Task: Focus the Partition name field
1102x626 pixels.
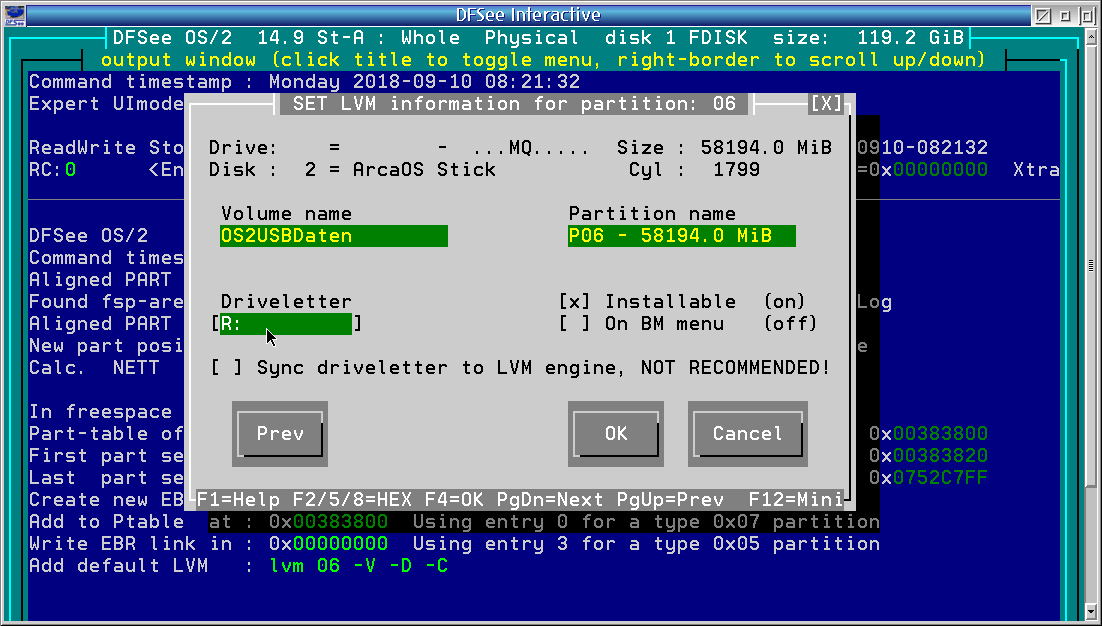Action: [682, 235]
